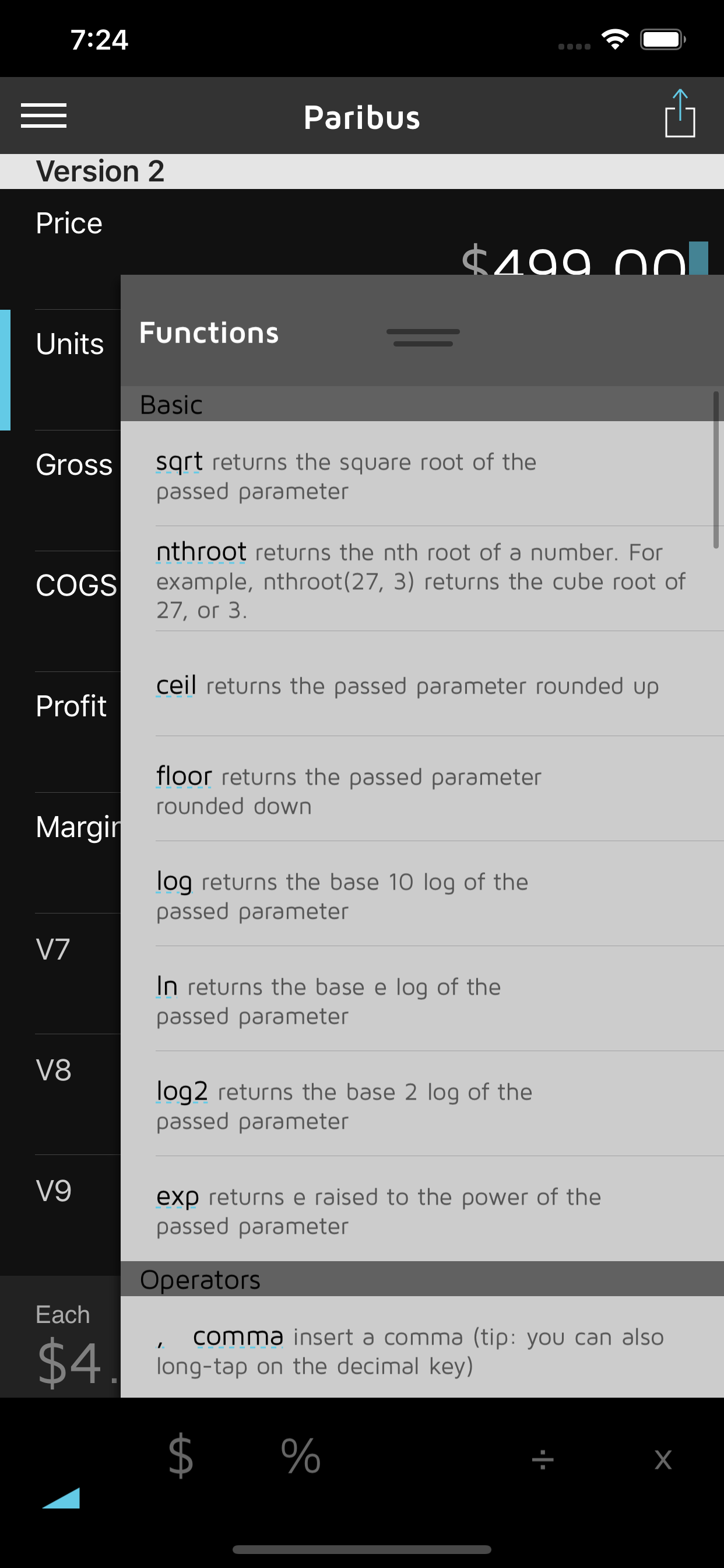The height and width of the screenshot is (1568, 724).
Task: Open the hamburger menu
Action: point(44,116)
